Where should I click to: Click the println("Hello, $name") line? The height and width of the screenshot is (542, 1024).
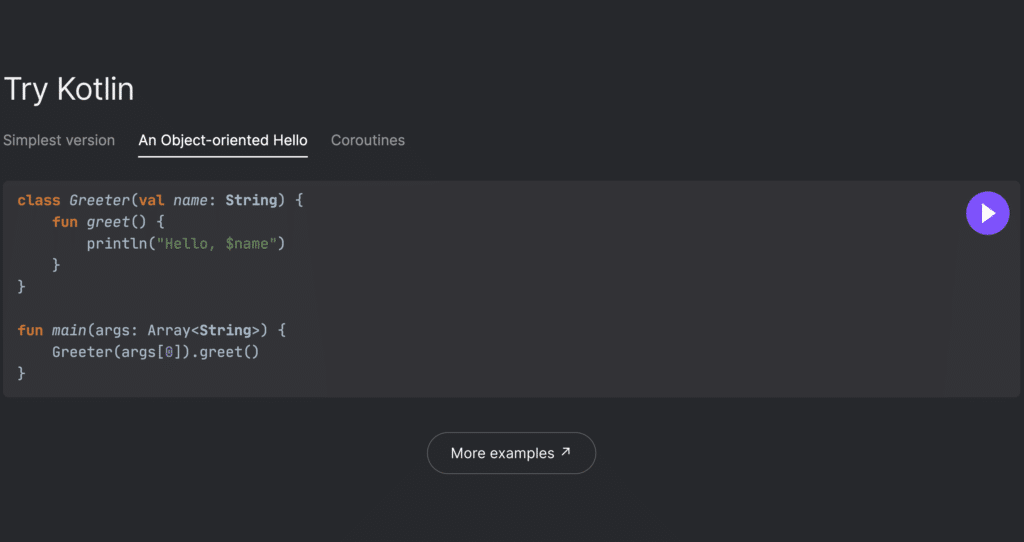186,244
